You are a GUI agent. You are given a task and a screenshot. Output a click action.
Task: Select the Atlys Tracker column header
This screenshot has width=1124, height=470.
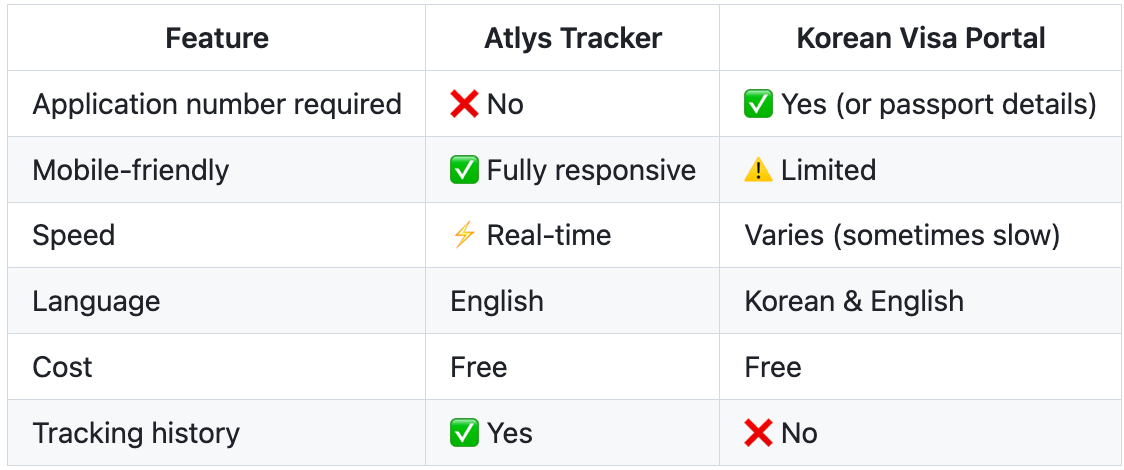(573, 38)
